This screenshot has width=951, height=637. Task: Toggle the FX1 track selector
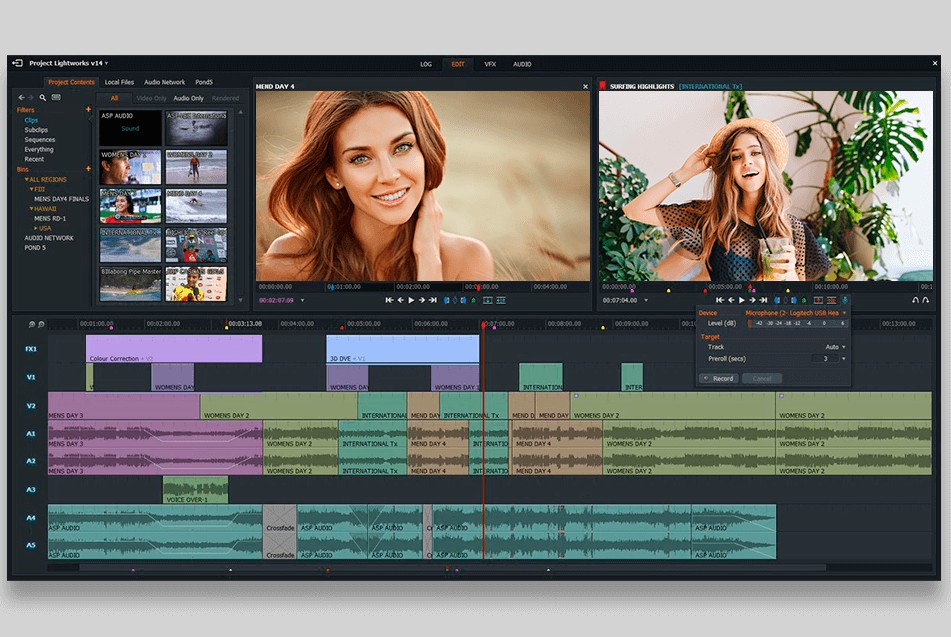pos(31,349)
